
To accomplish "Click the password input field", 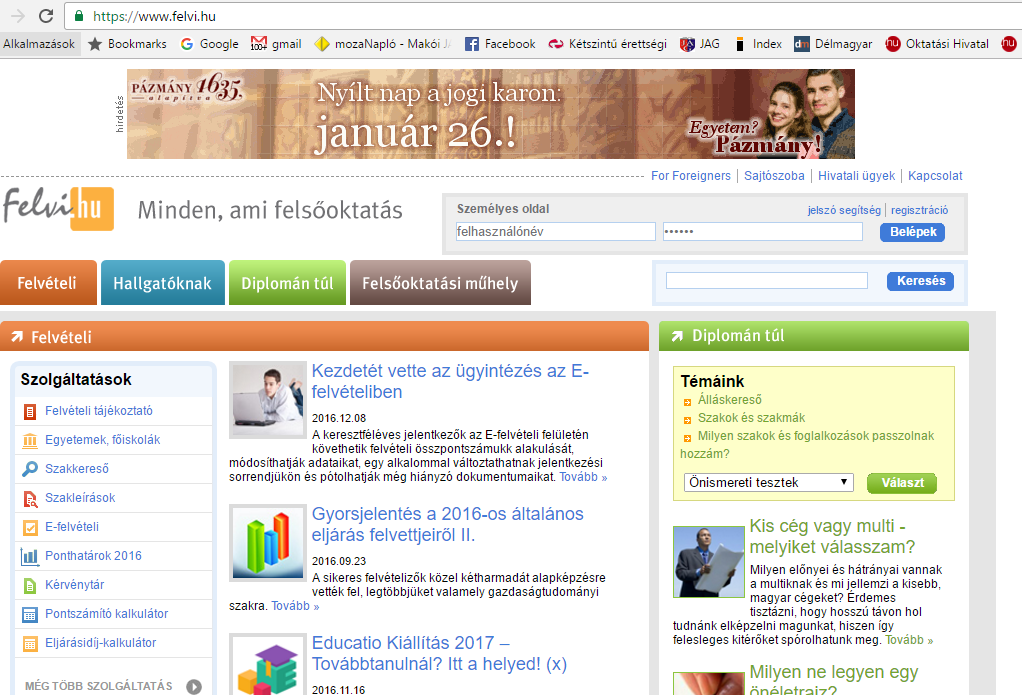I will tap(763, 231).
